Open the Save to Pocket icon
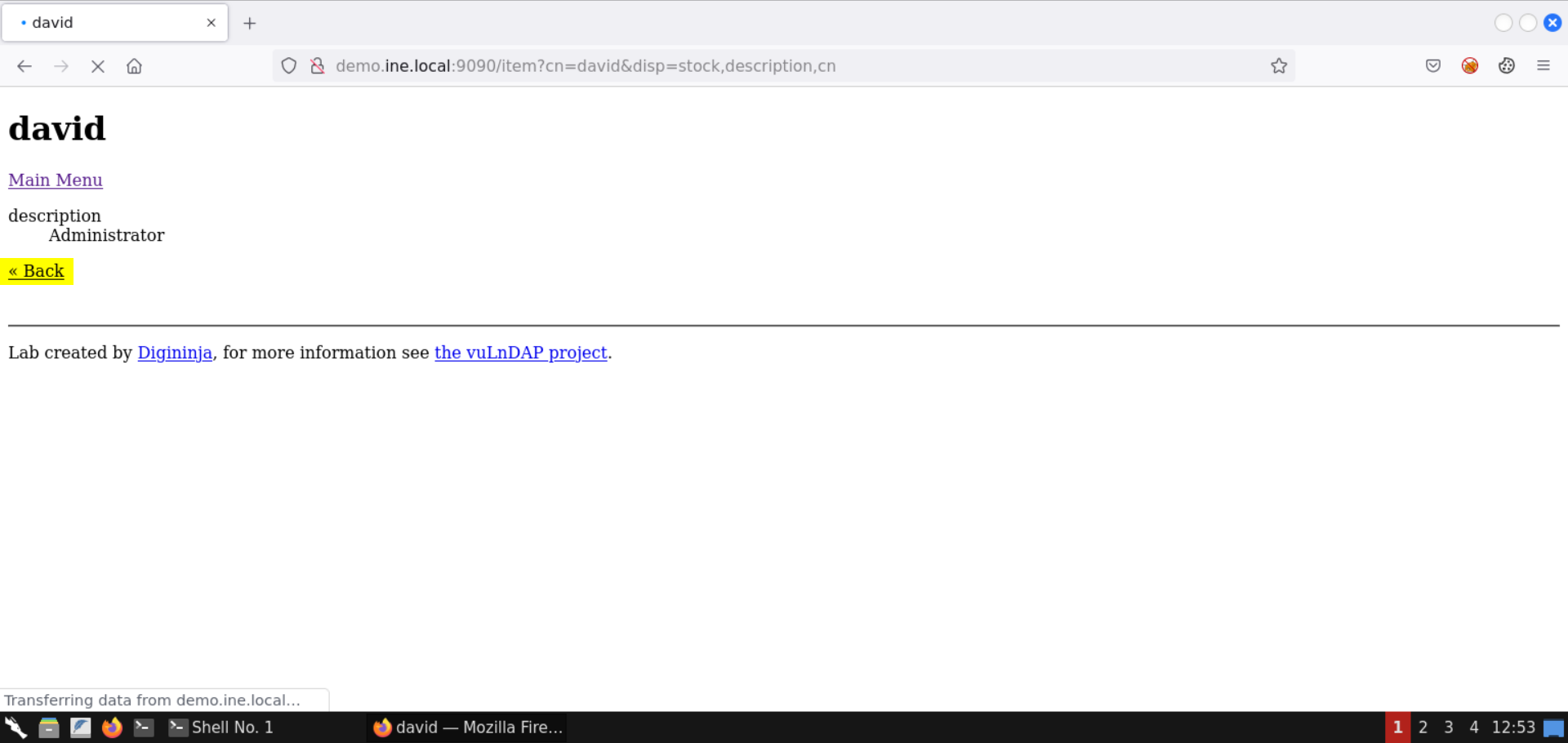The height and width of the screenshot is (743, 1568). (1433, 66)
